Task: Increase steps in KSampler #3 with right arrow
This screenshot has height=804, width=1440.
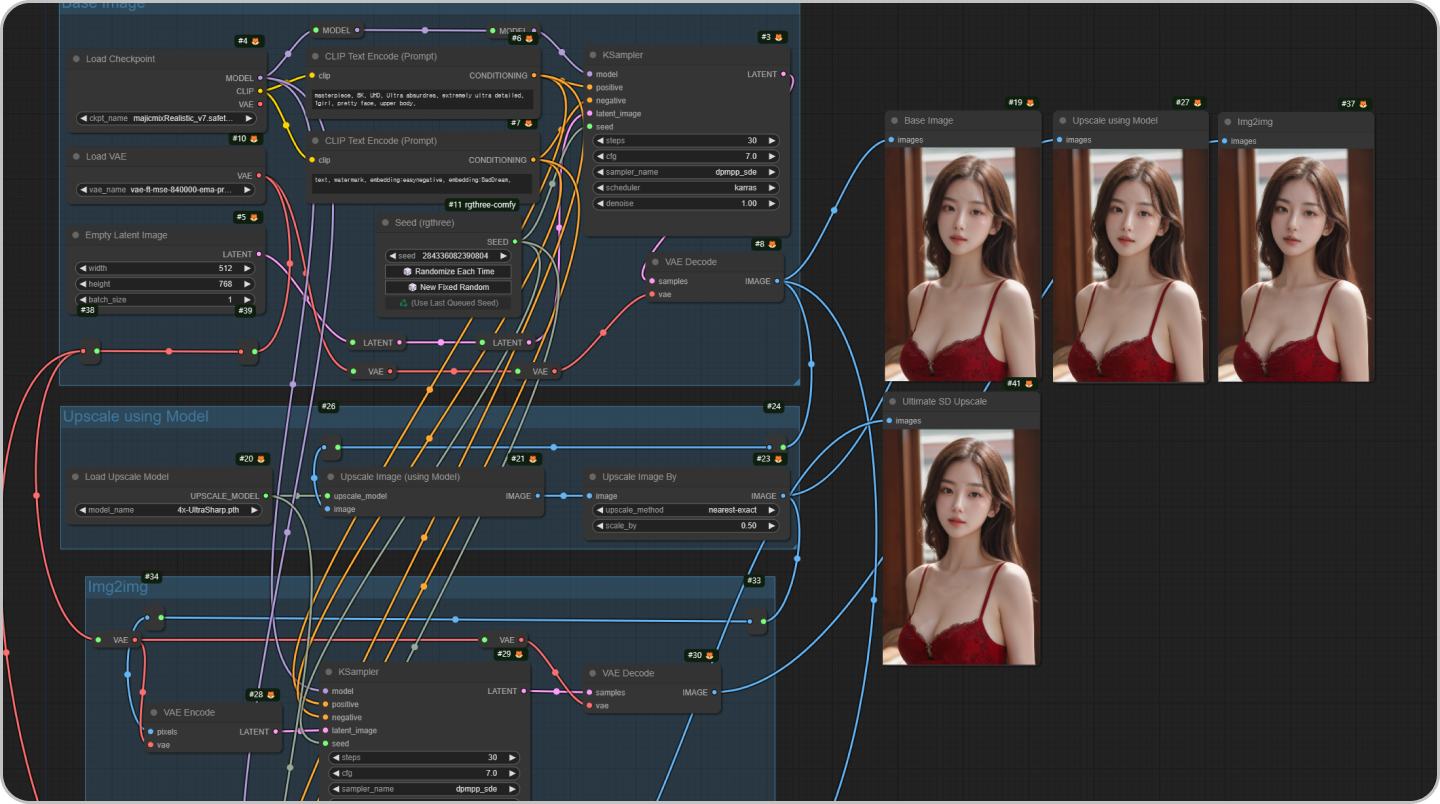Action: click(x=772, y=141)
